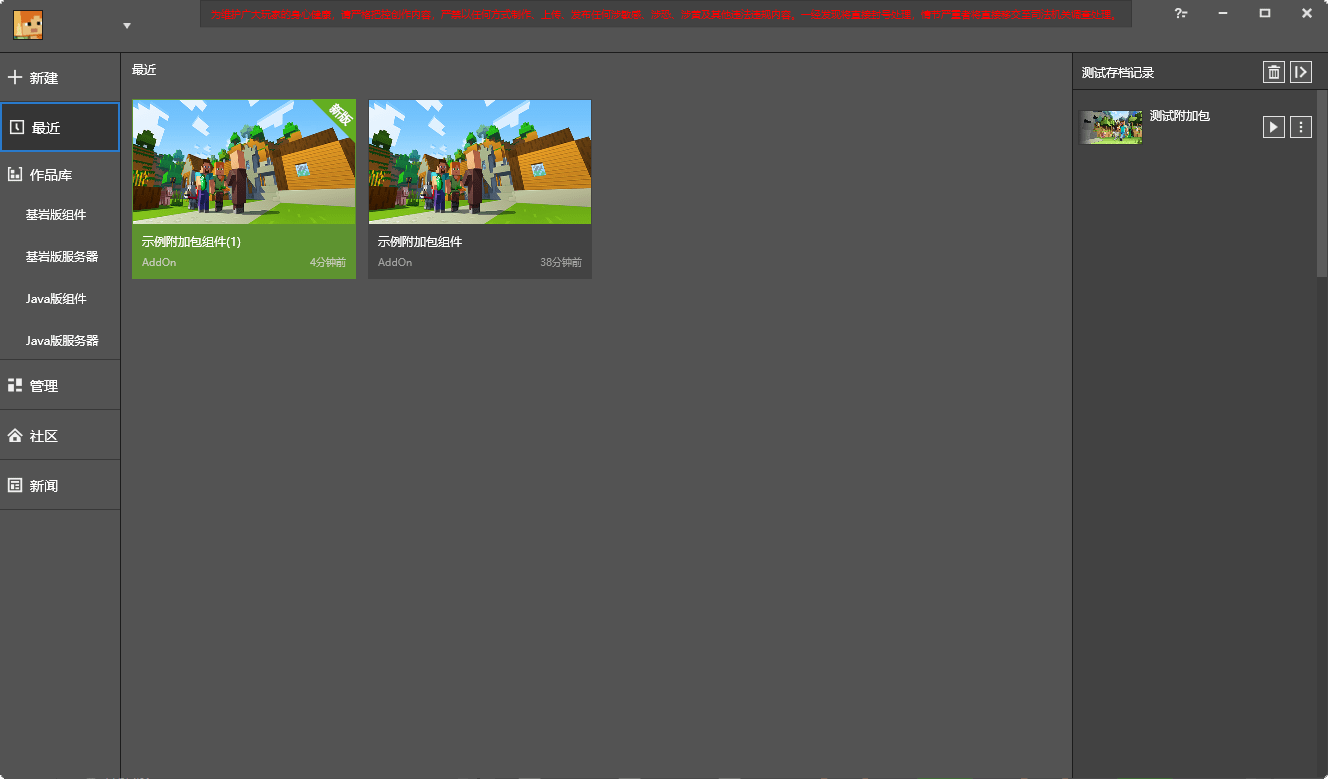Click the user avatar icon
Screen dimensions: 1328x779
tap(27, 24)
